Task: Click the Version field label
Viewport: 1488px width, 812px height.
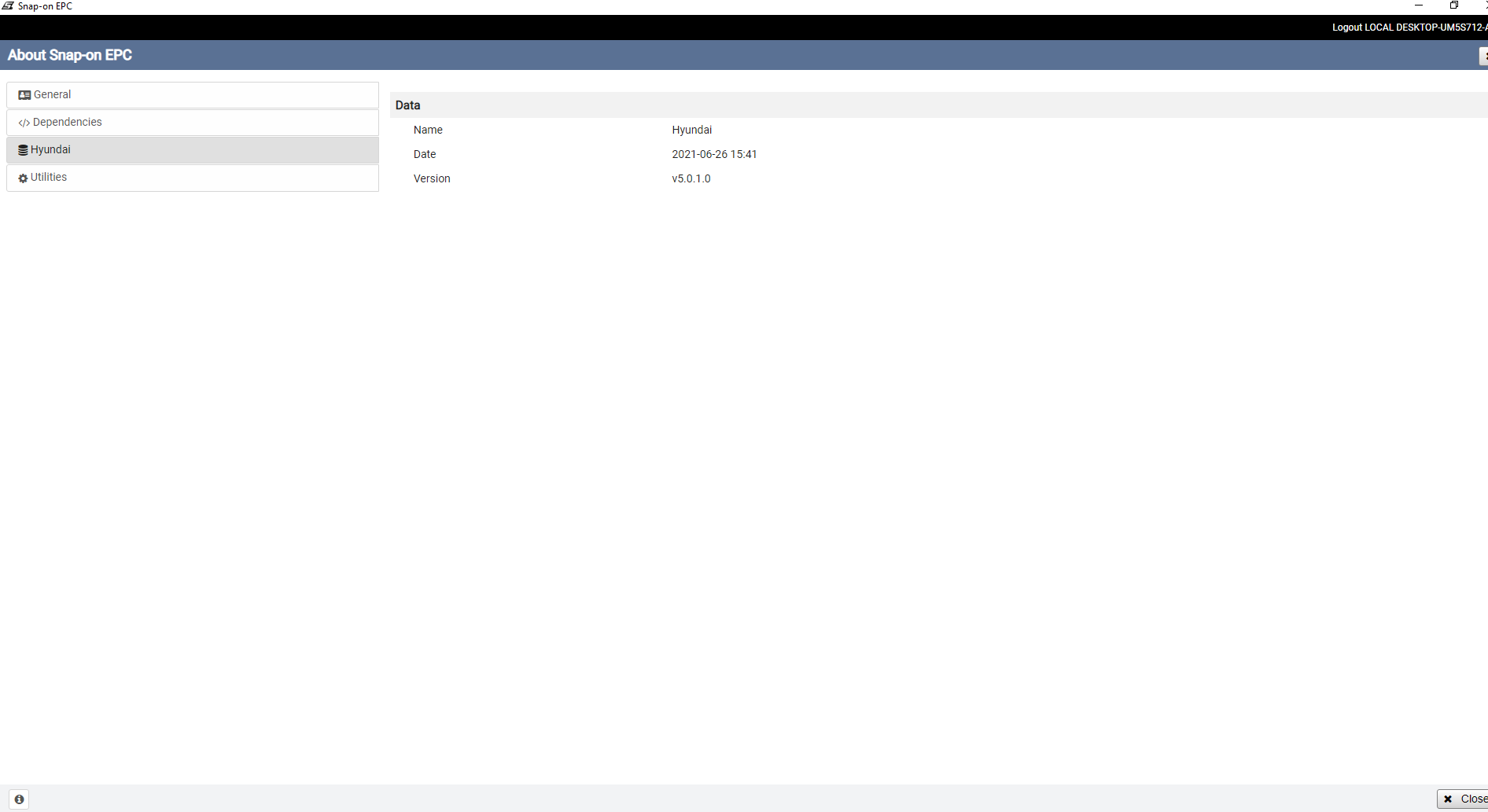Action: 432,179
